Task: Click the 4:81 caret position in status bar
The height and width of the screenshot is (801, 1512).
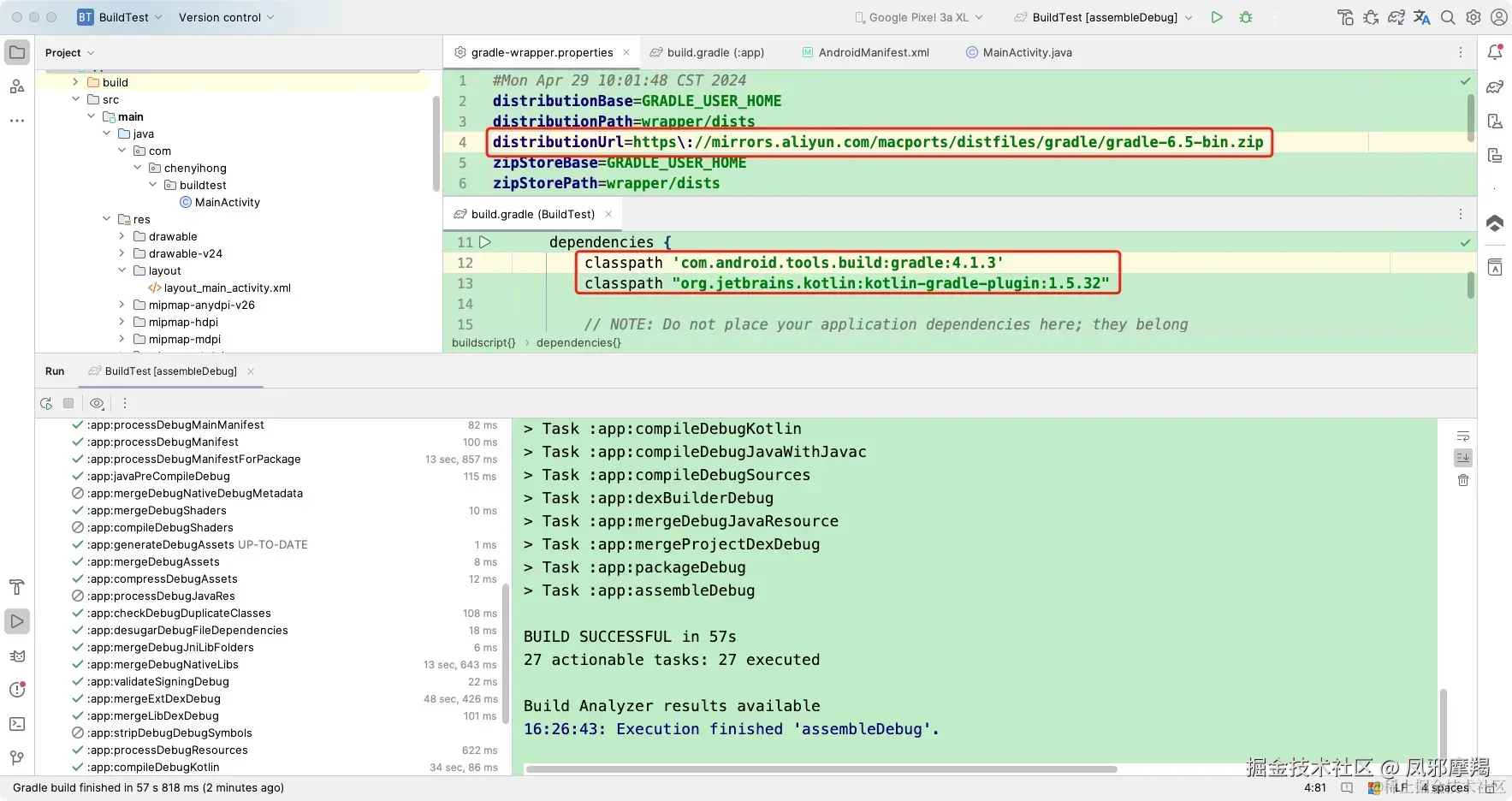Action: point(1315,787)
